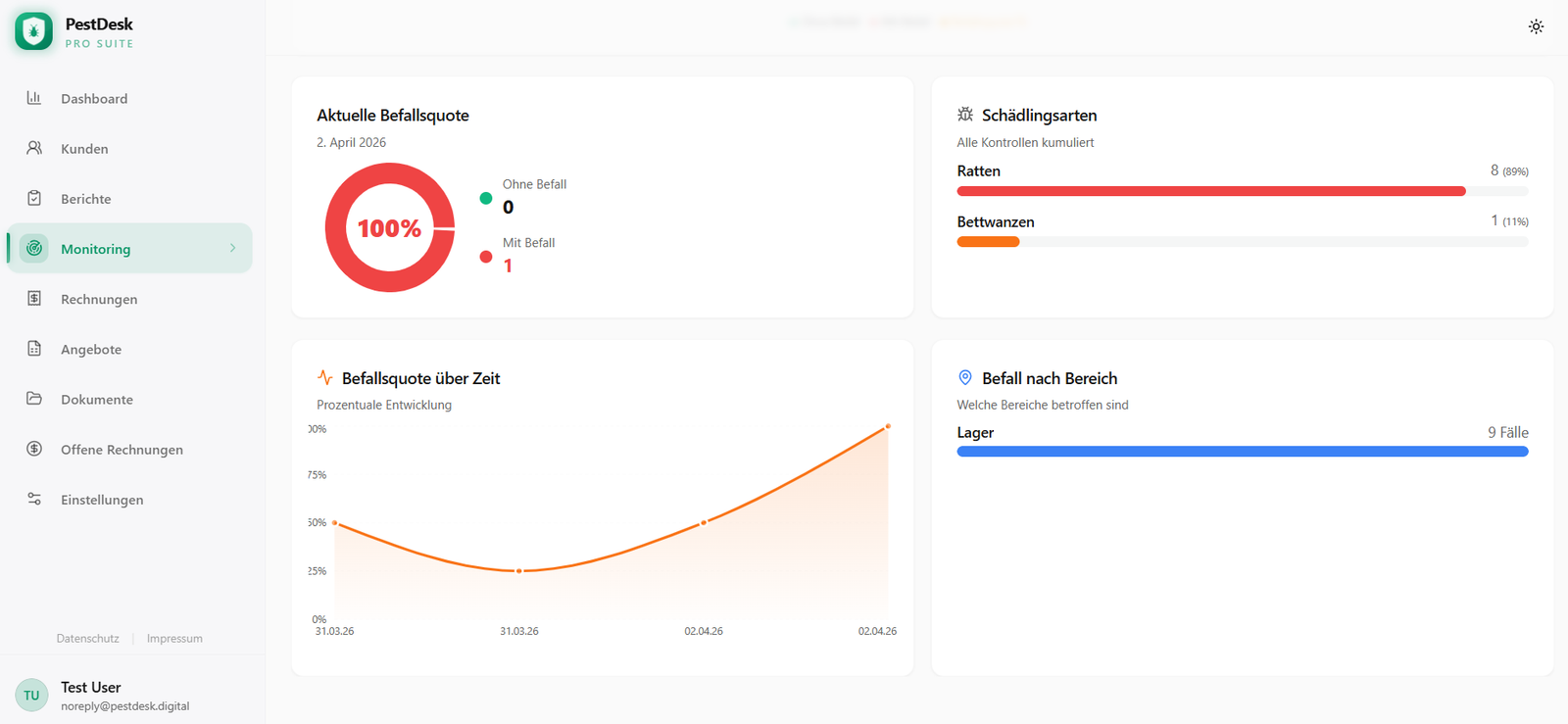
Task: Open the Impressum link
Action: pyautogui.click(x=174, y=639)
